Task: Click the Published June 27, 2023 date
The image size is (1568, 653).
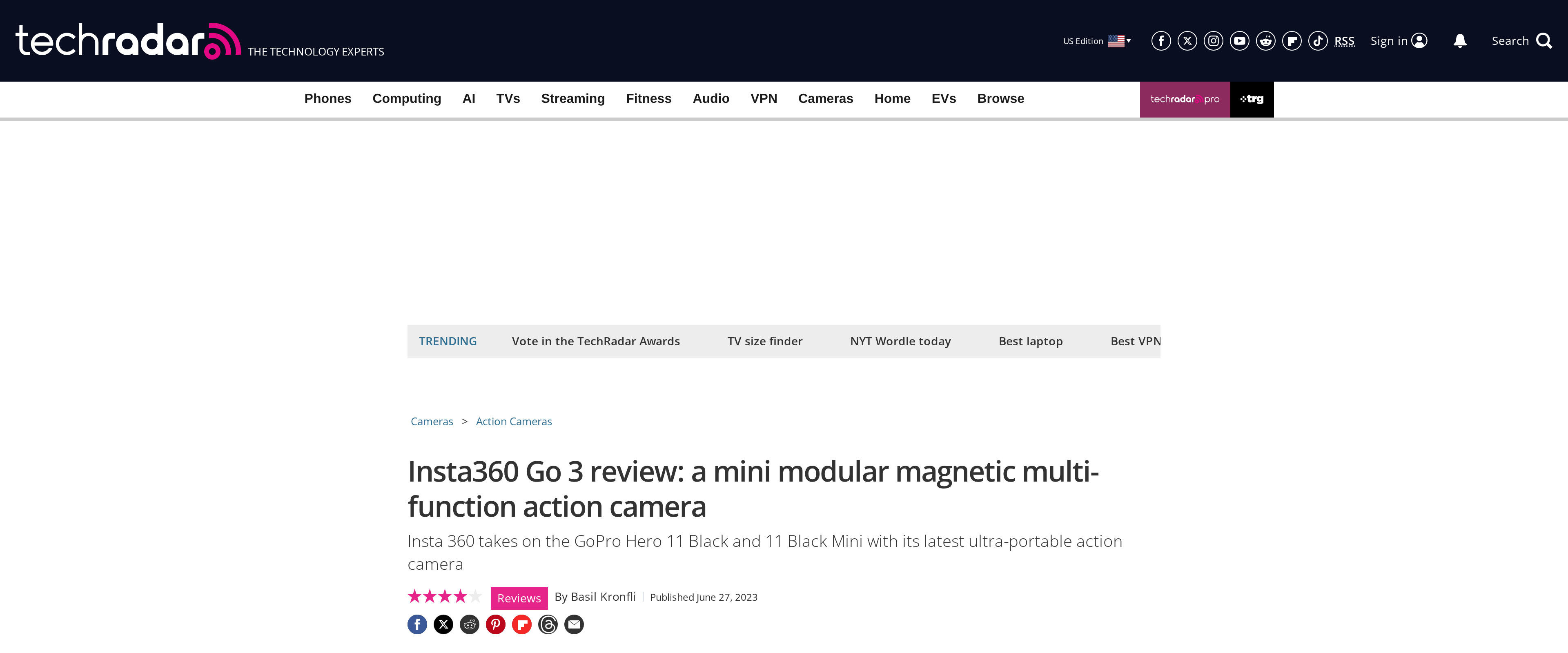Action: [704, 597]
